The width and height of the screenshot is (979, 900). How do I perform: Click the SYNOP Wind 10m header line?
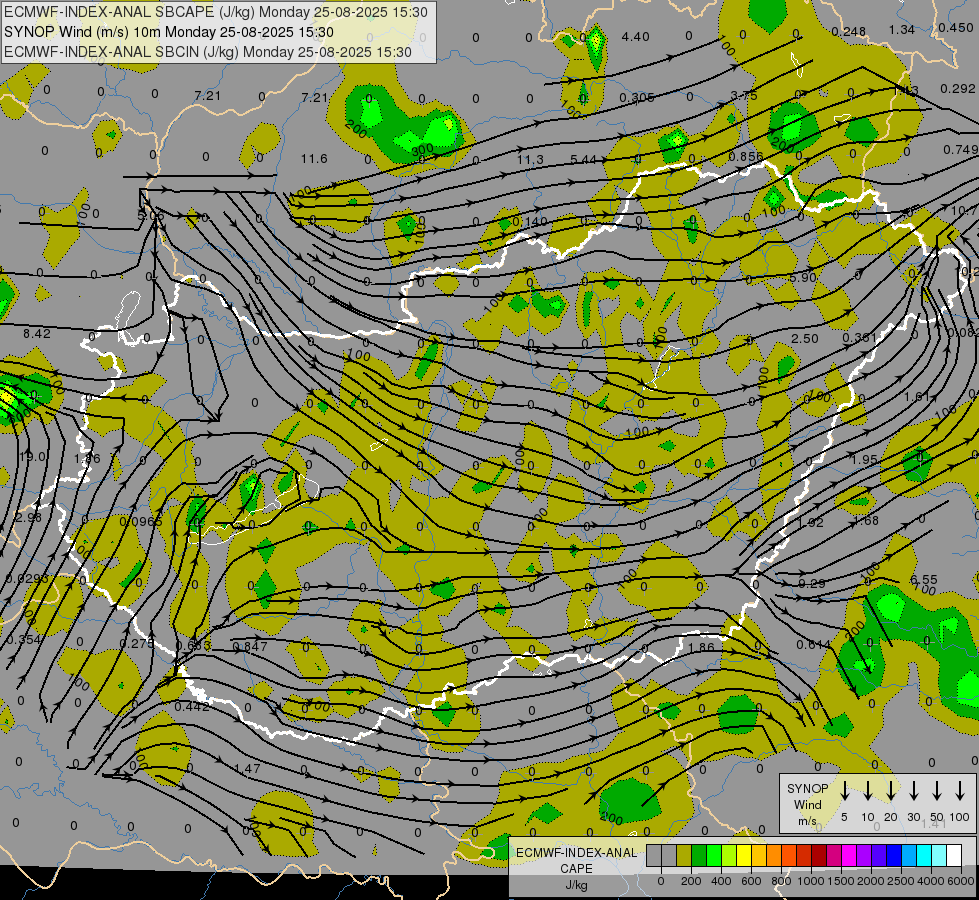click(169, 32)
